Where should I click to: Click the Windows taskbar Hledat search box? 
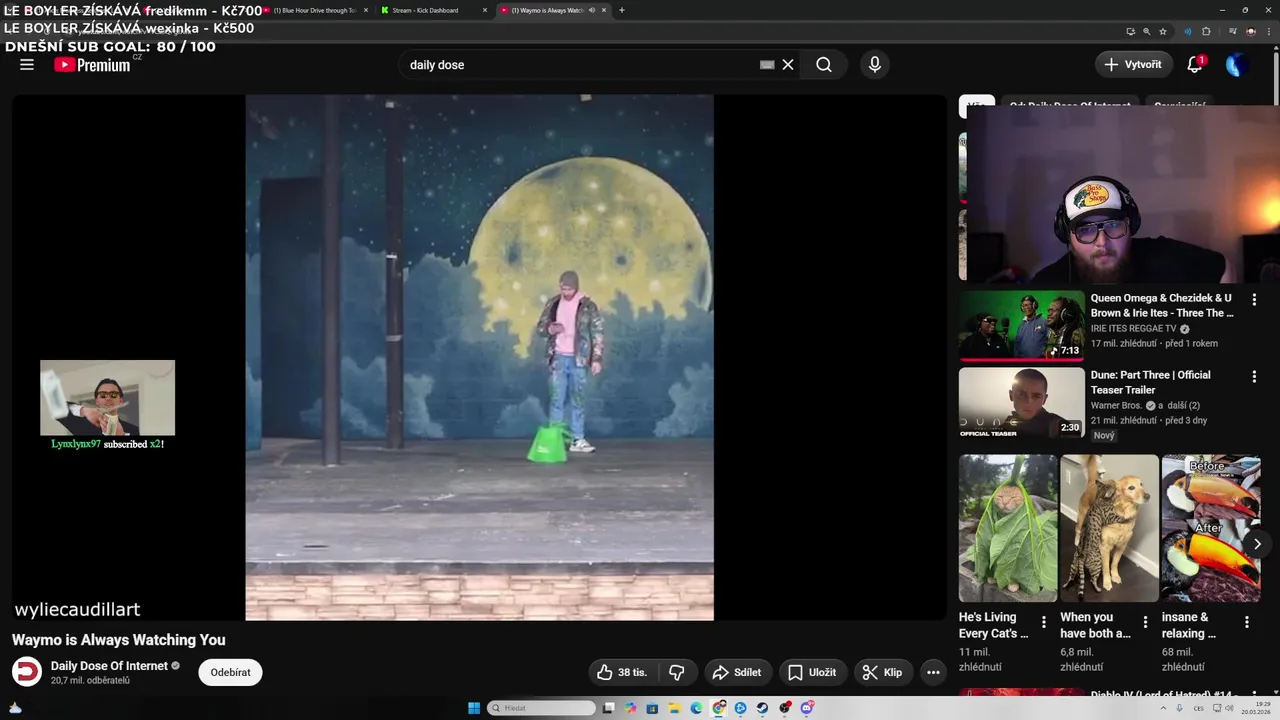click(x=542, y=708)
